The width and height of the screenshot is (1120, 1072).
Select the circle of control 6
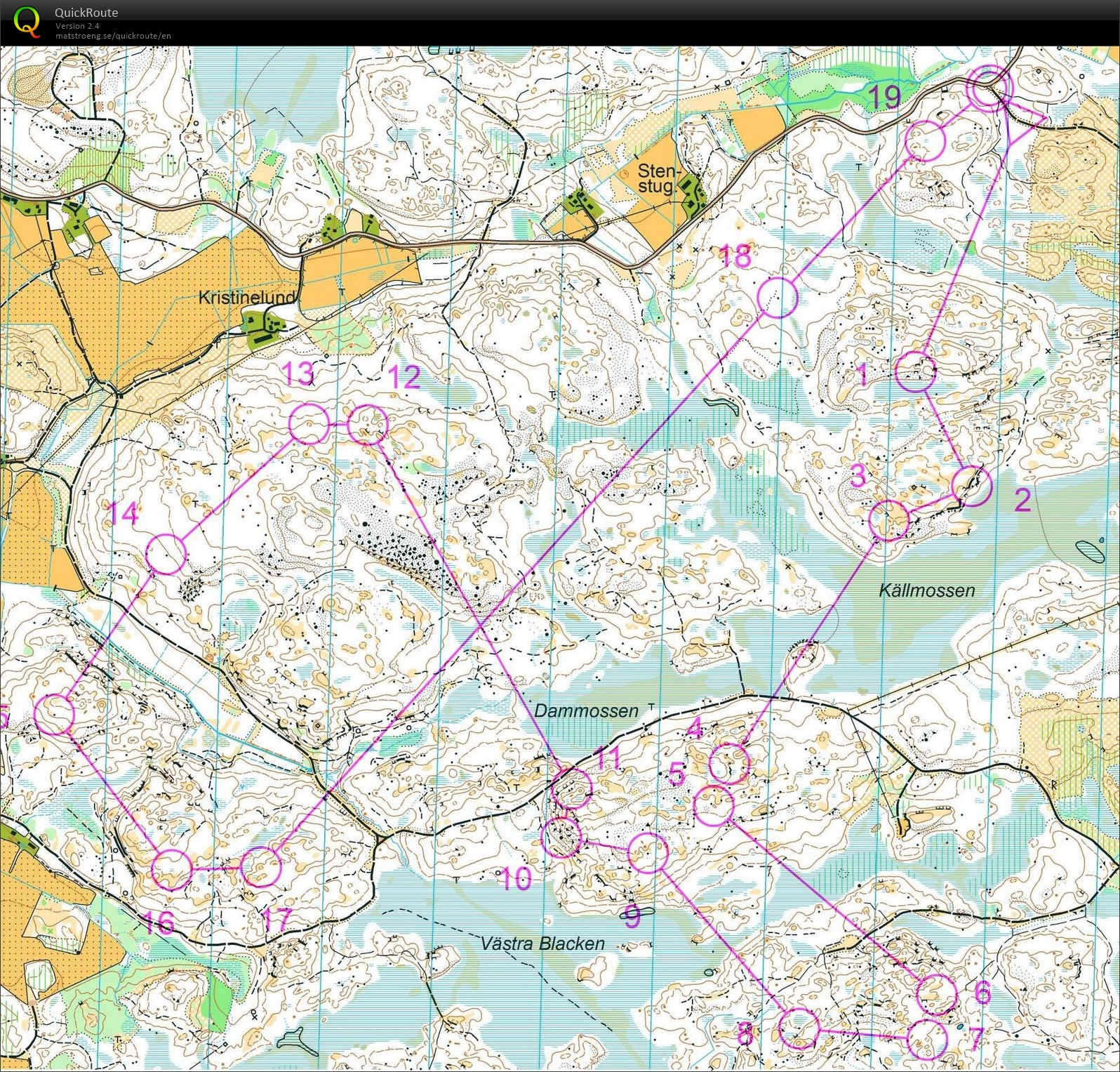(937, 993)
